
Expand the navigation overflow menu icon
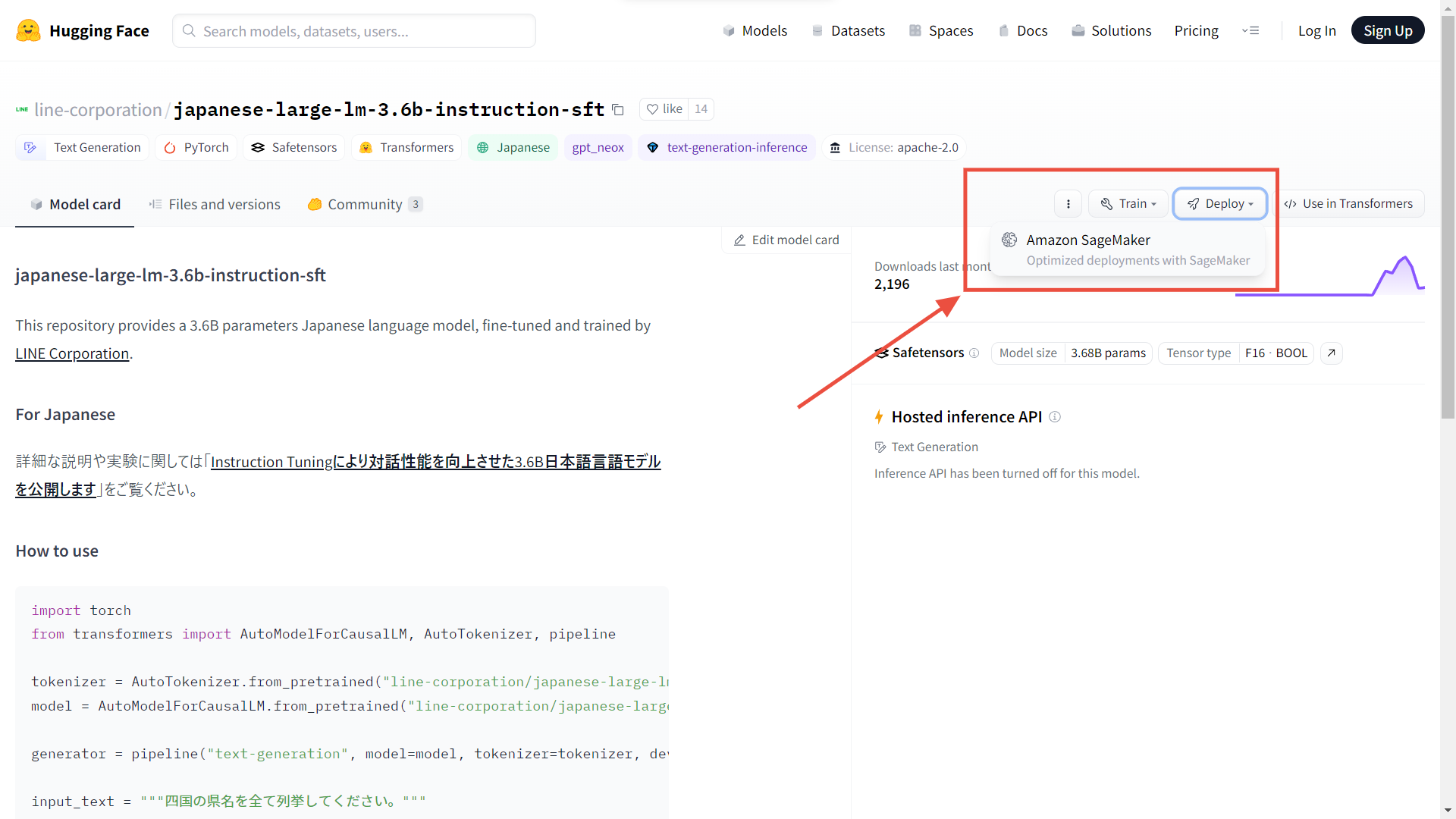[x=1250, y=31]
